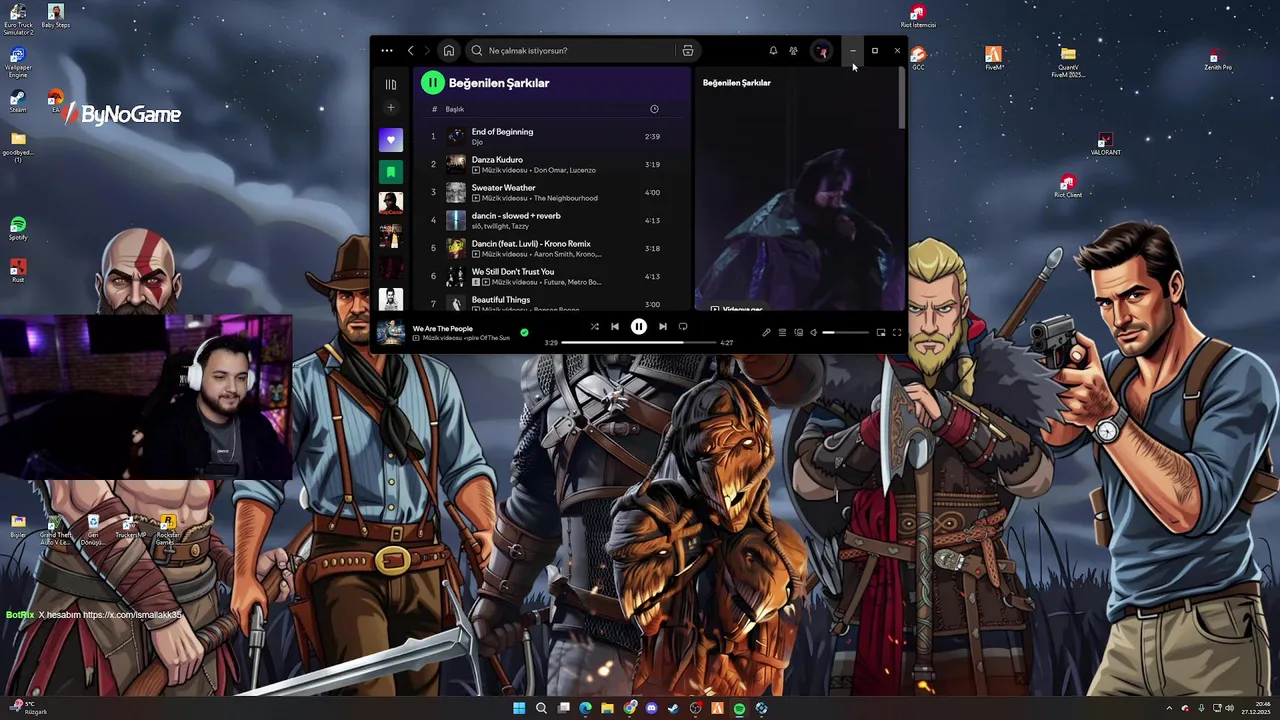Skip to previous track
The width and height of the screenshot is (1280, 720).
[x=615, y=326]
